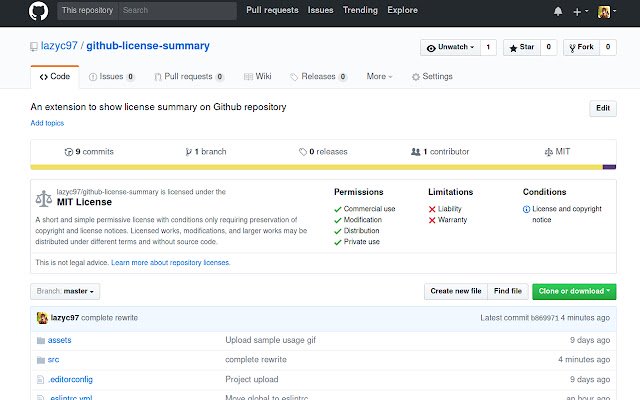Screen dimensions: 640x400
Task: Click Issues in the top navigation
Action: pos(320,10)
